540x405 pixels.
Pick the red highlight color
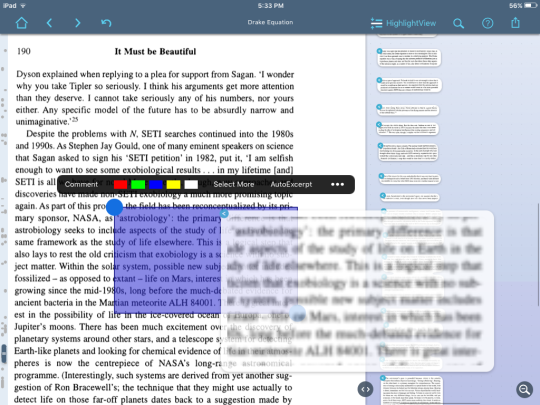coord(120,184)
